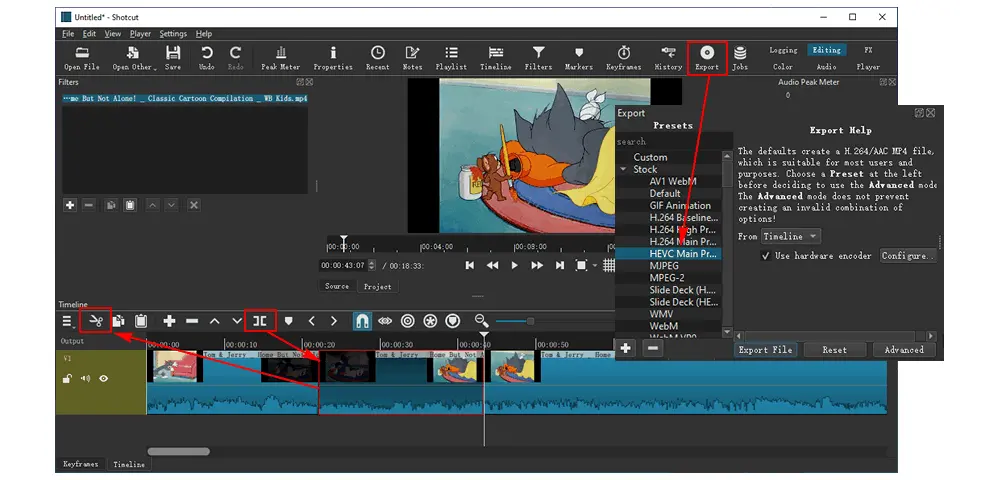Click the timeline Copy icon
The width and height of the screenshot is (1000, 480).
tap(119, 321)
